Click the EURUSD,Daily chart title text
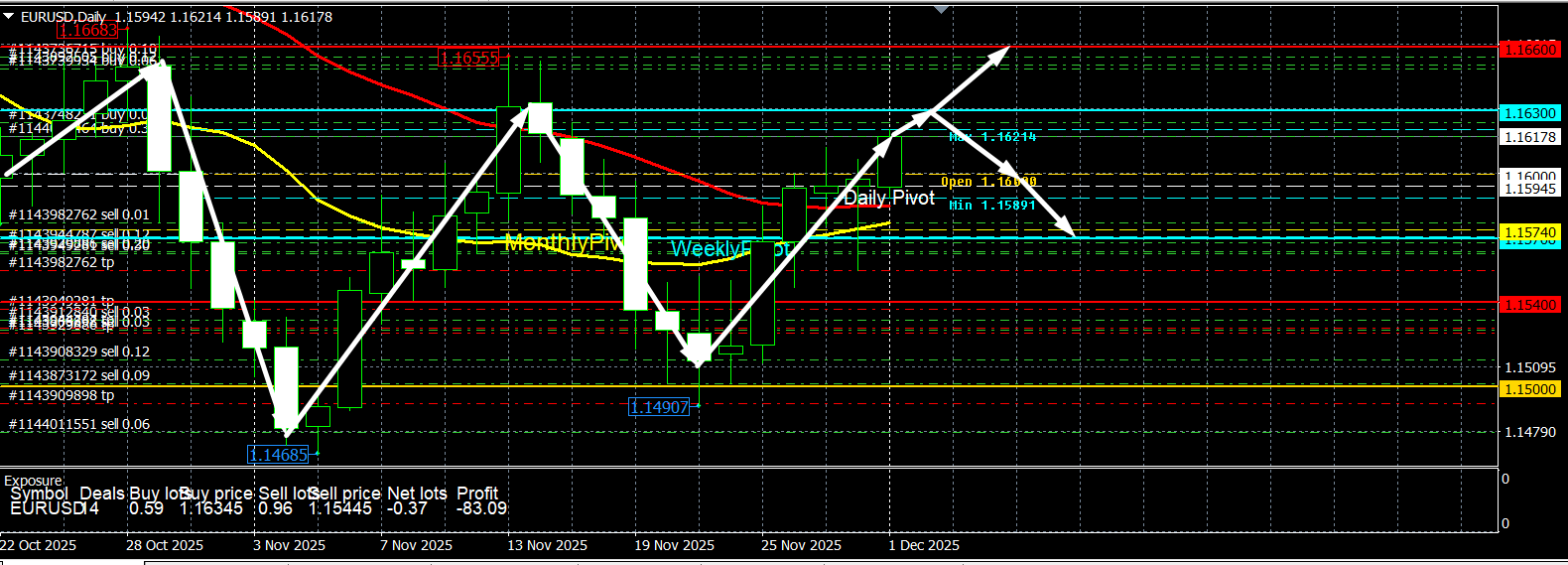This screenshot has width=1568, height=565. [64, 17]
